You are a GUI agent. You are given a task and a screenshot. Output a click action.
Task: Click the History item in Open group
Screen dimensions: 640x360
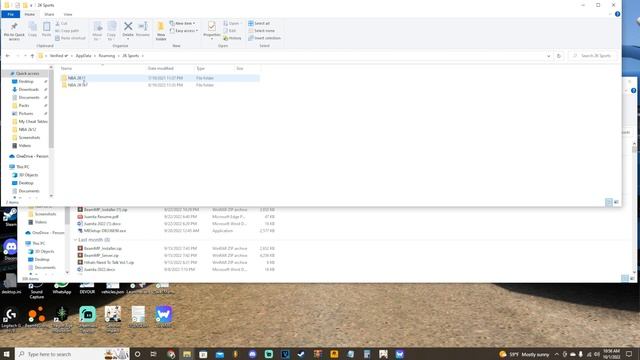[232, 38]
